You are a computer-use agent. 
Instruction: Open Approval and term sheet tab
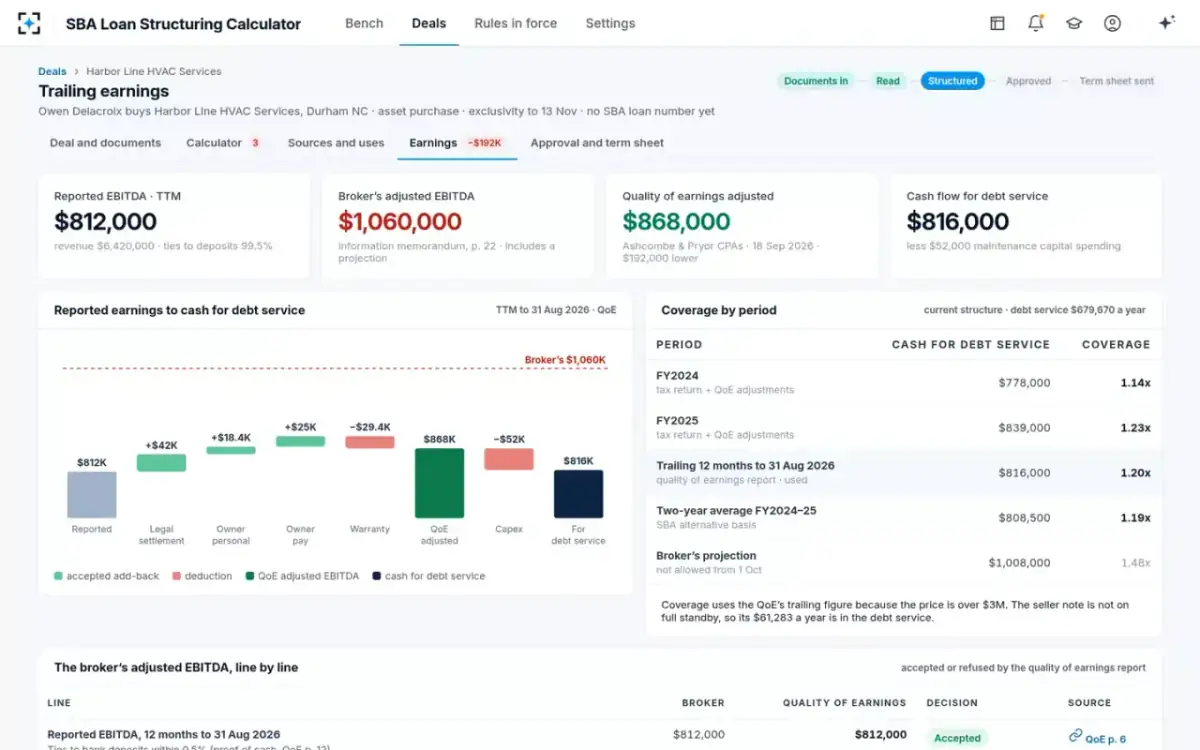point(597,143)
